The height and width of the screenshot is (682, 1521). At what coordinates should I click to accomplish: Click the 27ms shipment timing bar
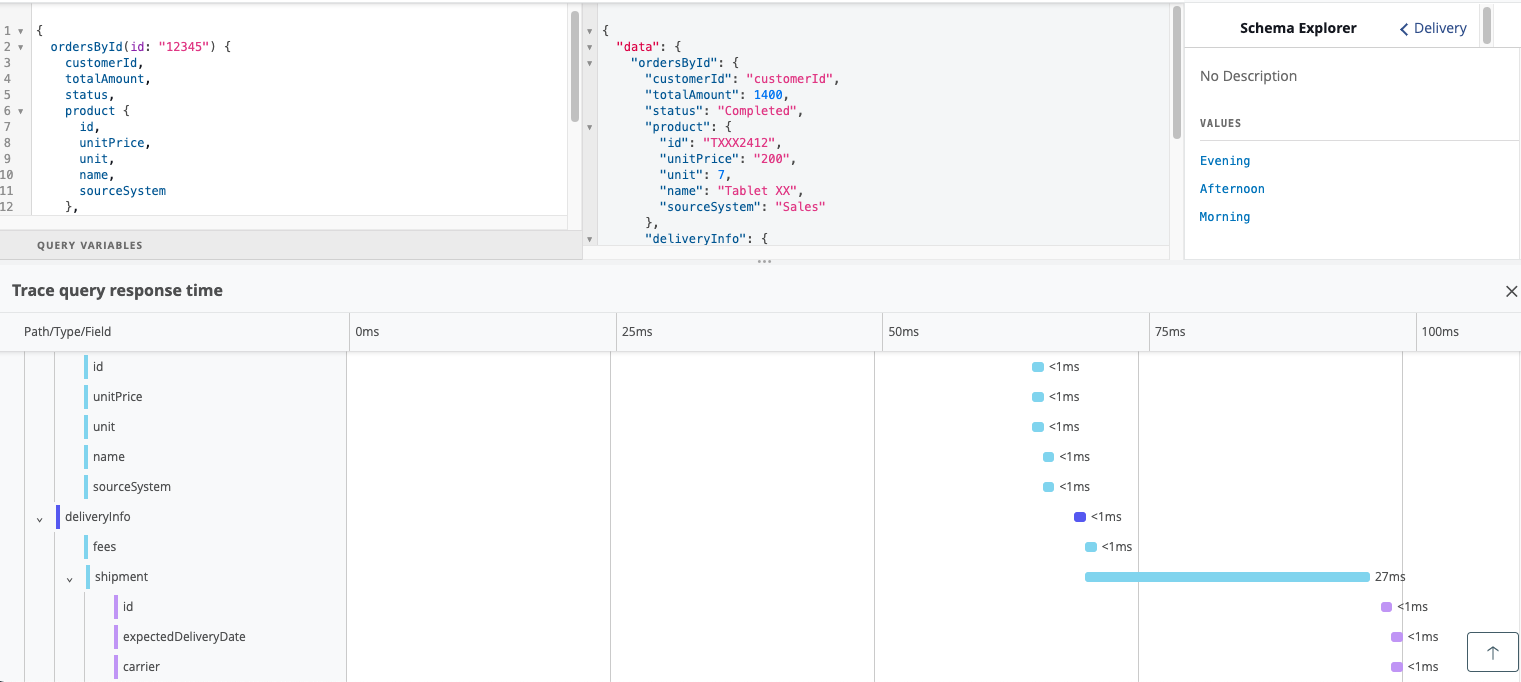point(1227,576)
